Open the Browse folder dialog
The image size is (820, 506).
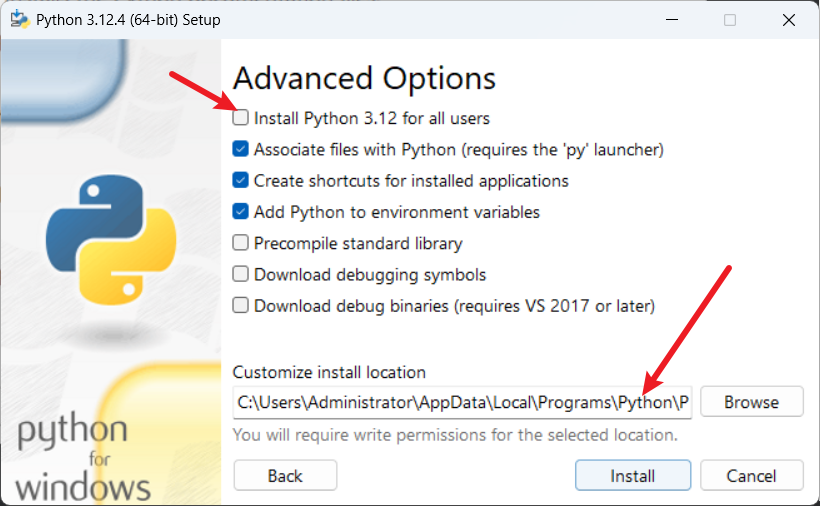coord(751,401)
